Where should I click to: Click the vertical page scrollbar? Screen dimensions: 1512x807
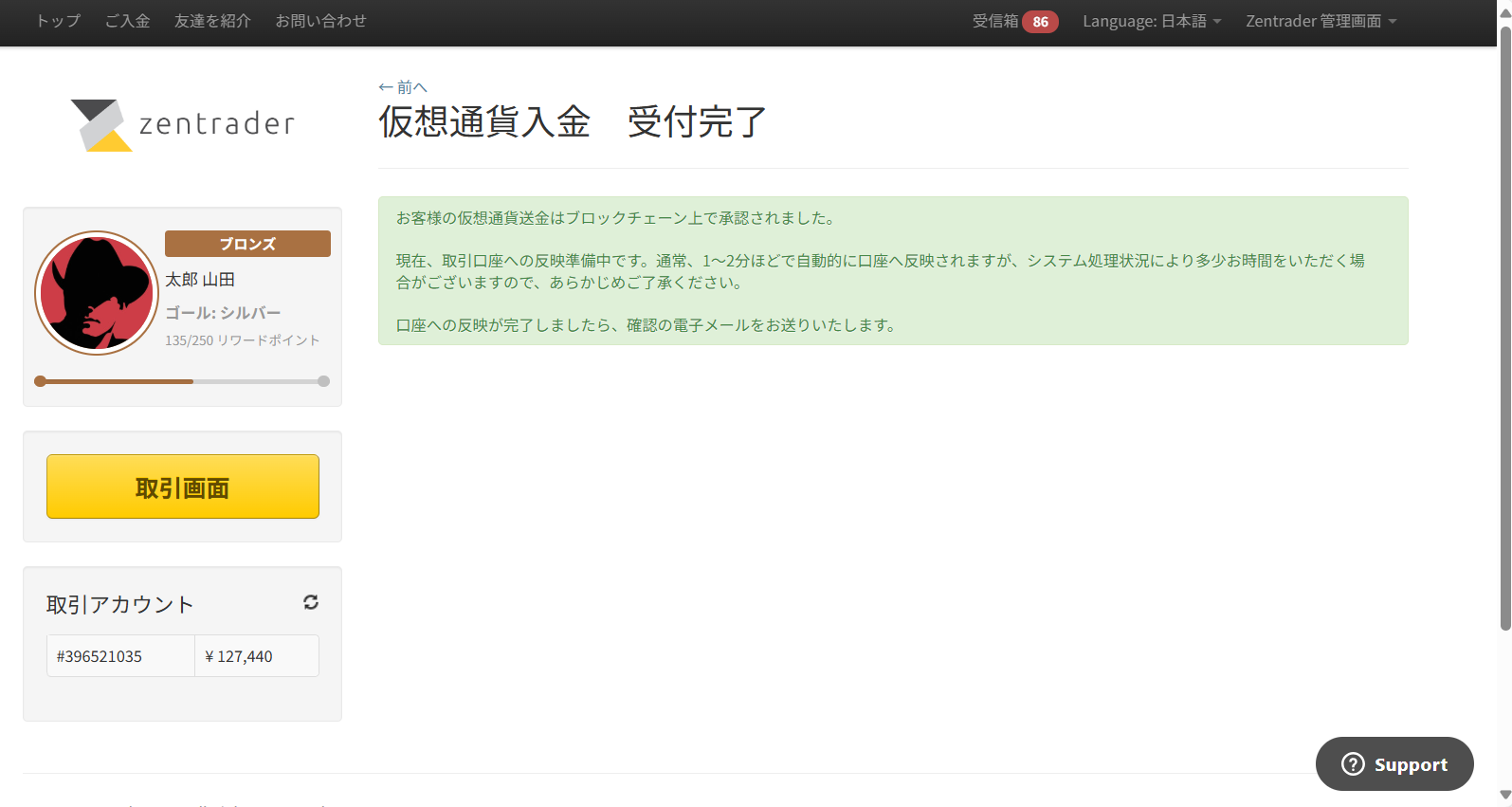pyautogui.click(x=1505, y=328)
